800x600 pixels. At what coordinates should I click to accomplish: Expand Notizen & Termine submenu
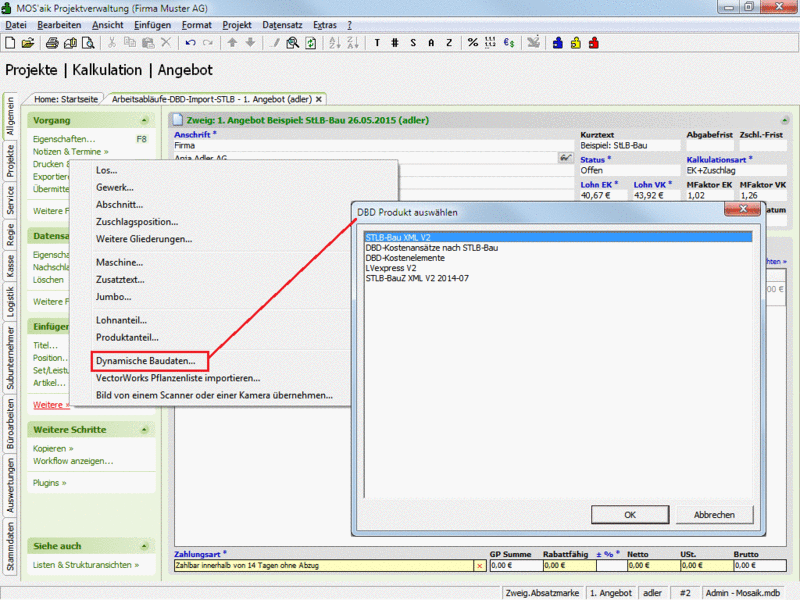click(71, 152)
